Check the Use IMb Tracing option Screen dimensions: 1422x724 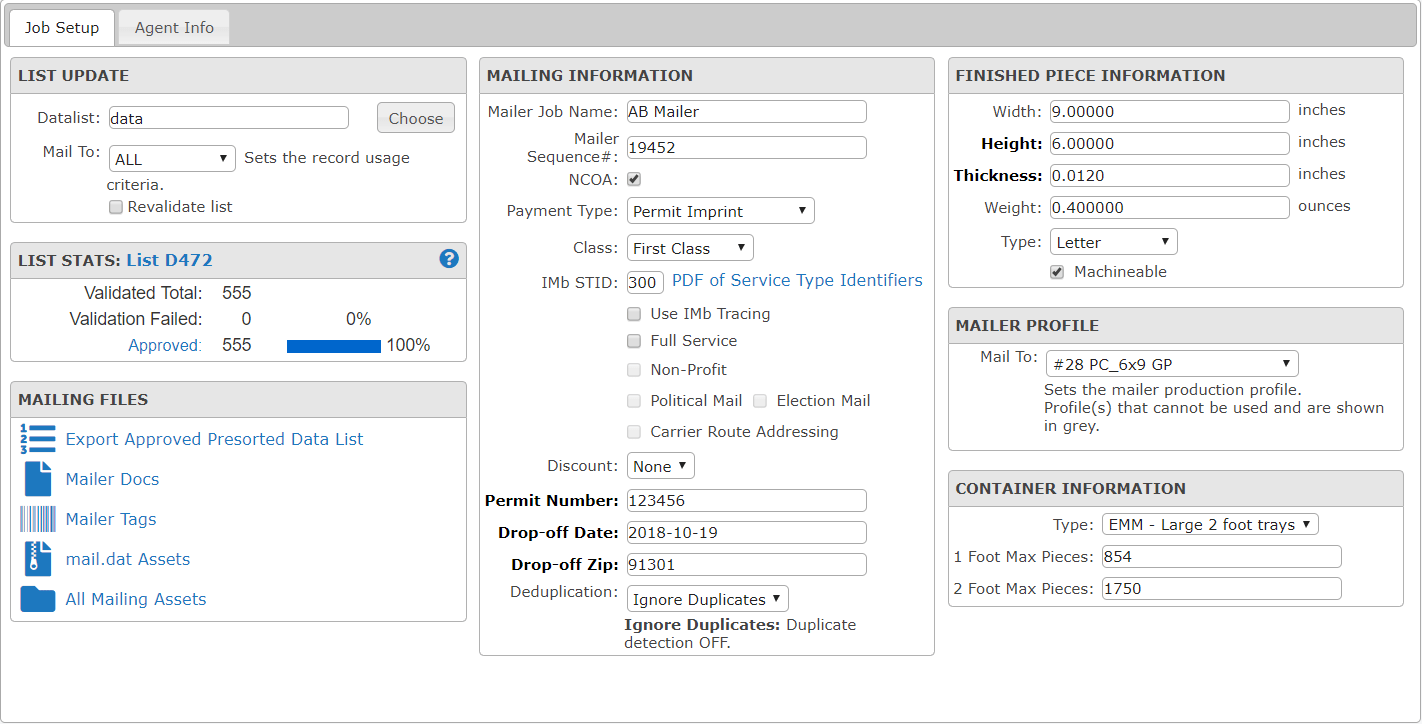click(634, 314)
